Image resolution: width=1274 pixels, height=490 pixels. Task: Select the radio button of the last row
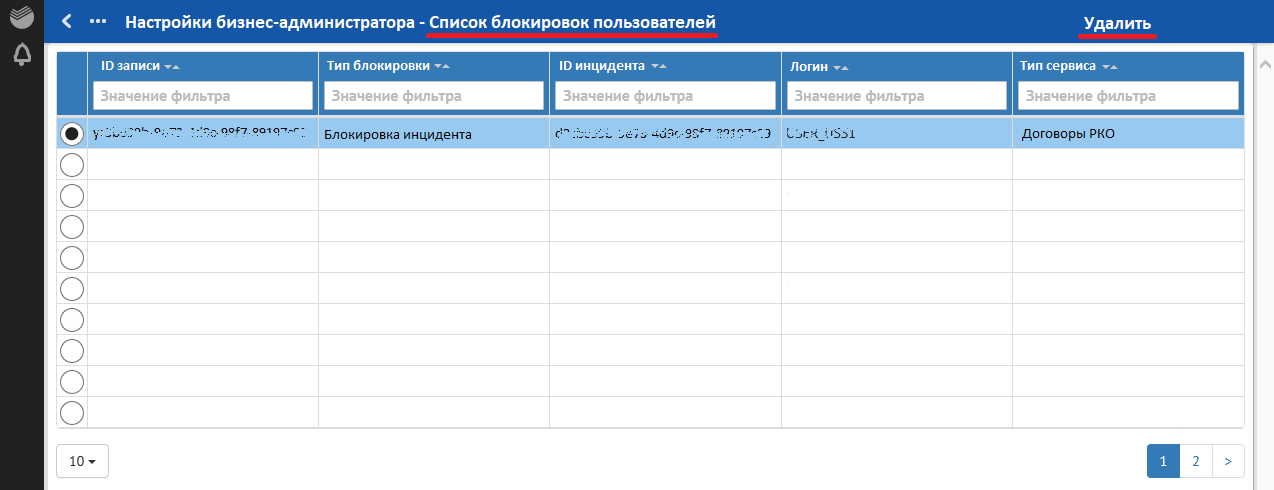[72, 412]
